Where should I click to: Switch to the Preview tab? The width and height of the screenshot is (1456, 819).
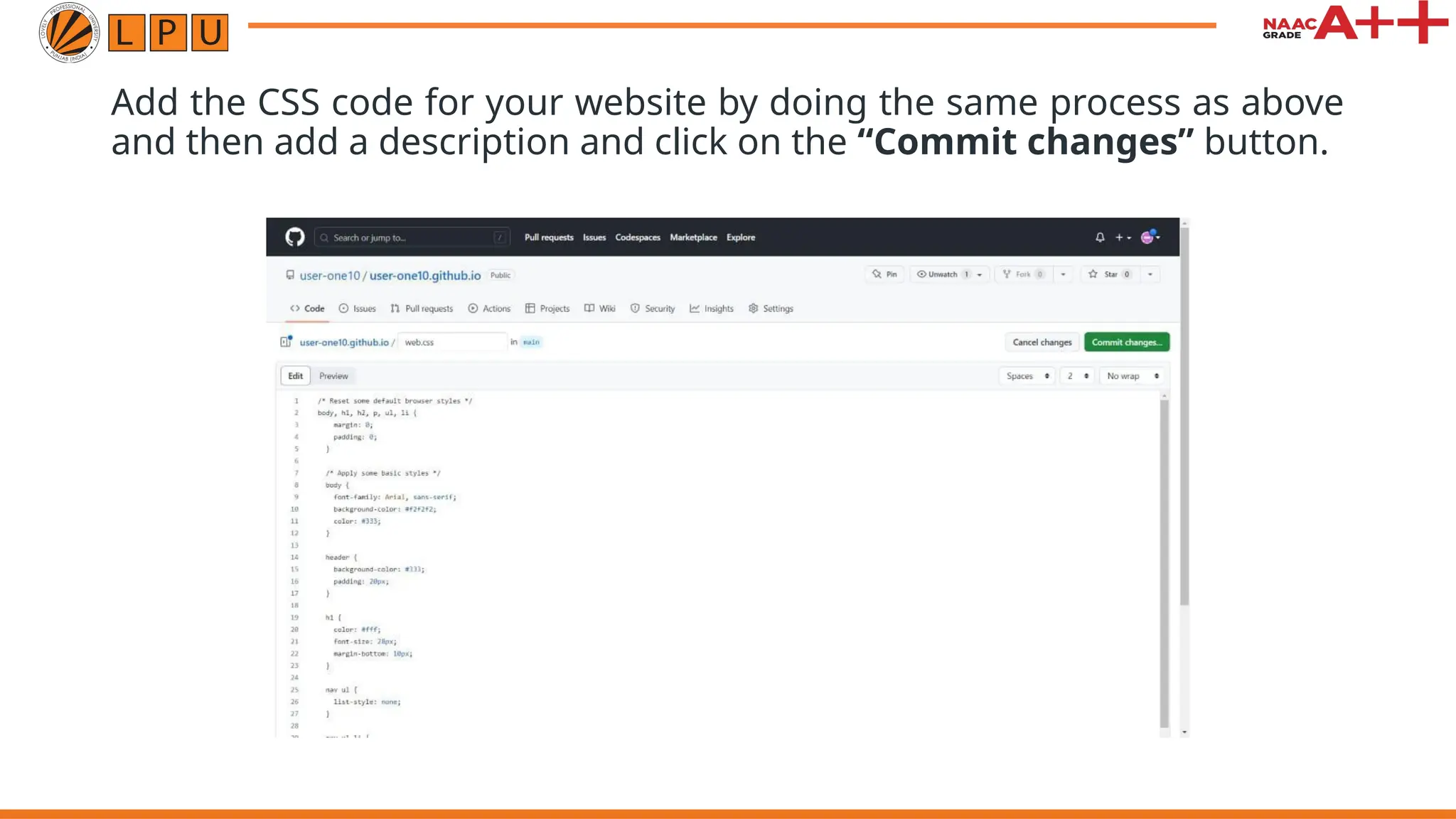pyautogui.click(x=333, y=375)
